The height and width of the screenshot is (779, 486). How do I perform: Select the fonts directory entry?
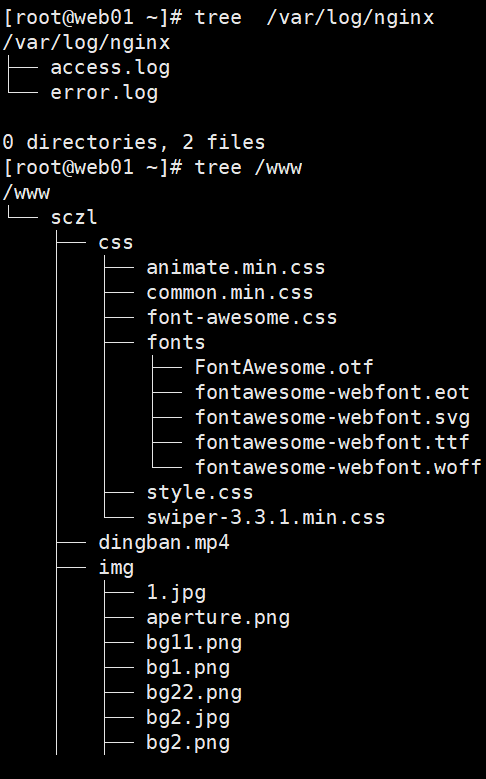click(x=176, y=342)
